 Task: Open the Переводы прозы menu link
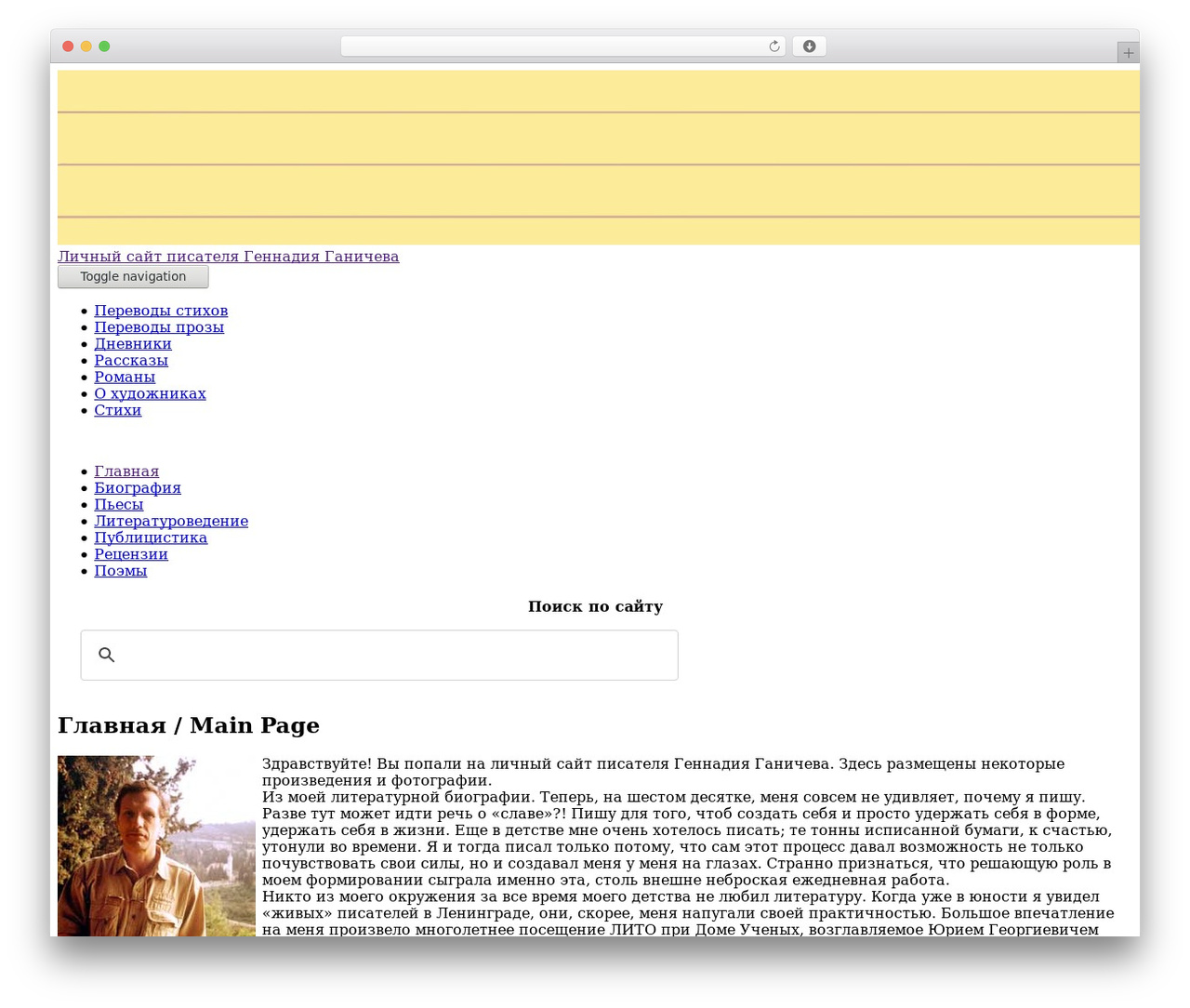pos(159,327)
